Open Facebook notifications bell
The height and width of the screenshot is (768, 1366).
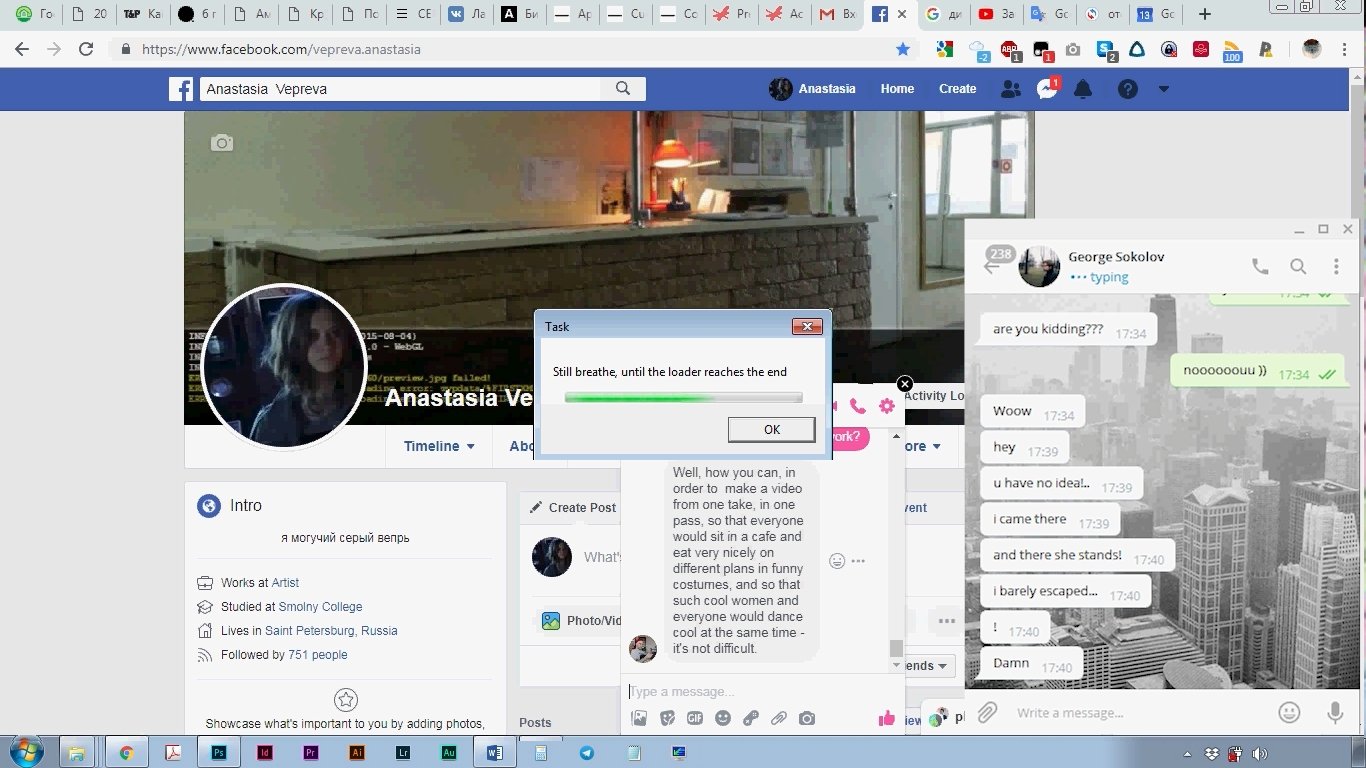tap(1083, 89)
